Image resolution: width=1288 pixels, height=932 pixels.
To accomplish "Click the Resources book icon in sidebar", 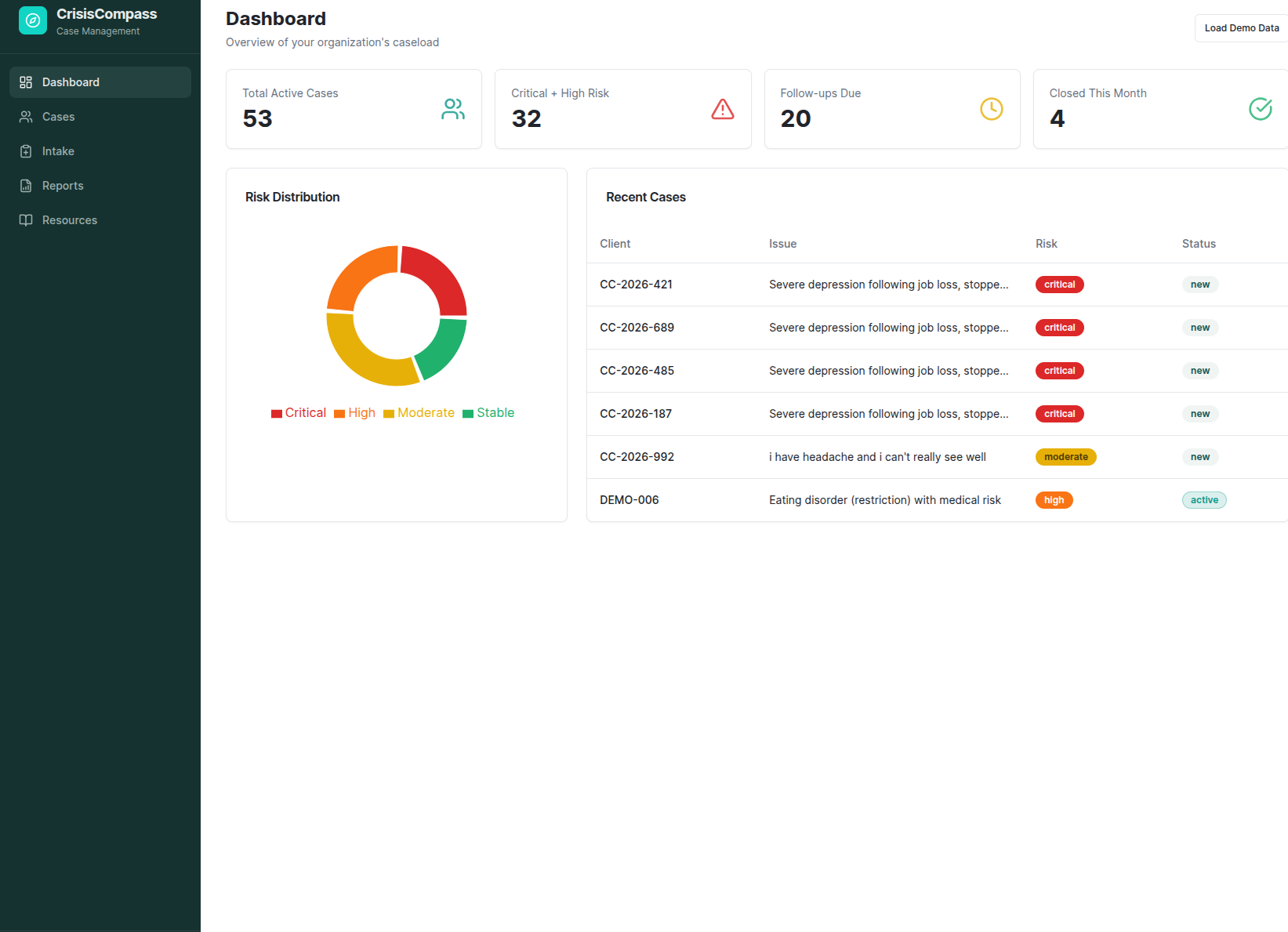I will click(26, 220).
